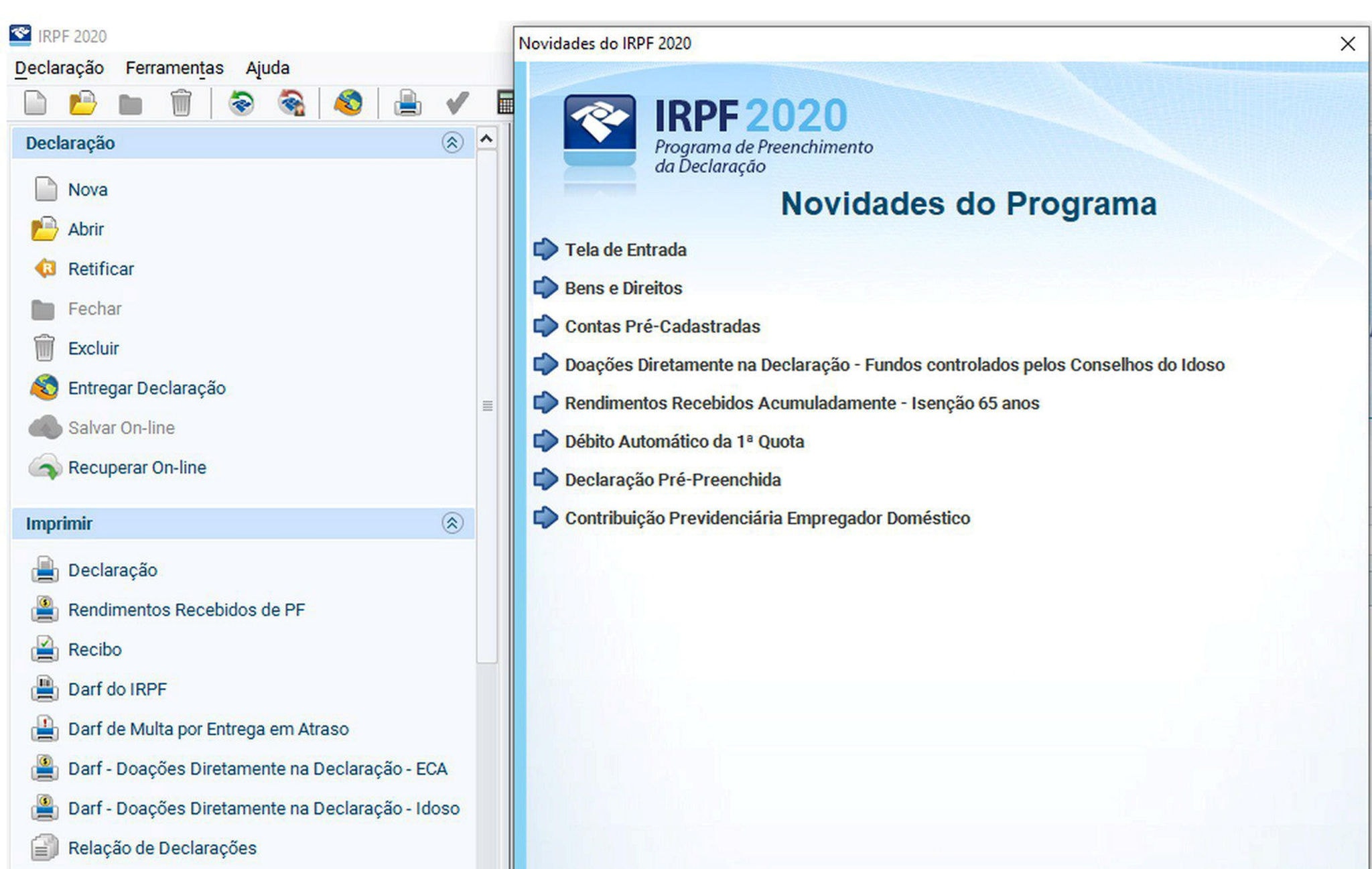Select Excluir in the sidebar
The height and width of the screenshot is (869, 1372).
(x=94, y=348)
